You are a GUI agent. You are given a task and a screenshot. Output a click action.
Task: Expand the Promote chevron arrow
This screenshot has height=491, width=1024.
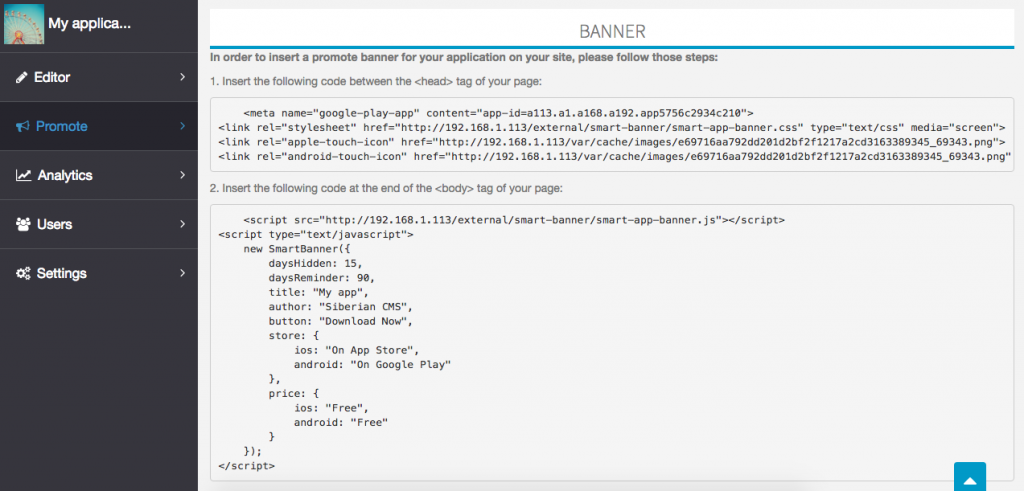click(182, 126)
